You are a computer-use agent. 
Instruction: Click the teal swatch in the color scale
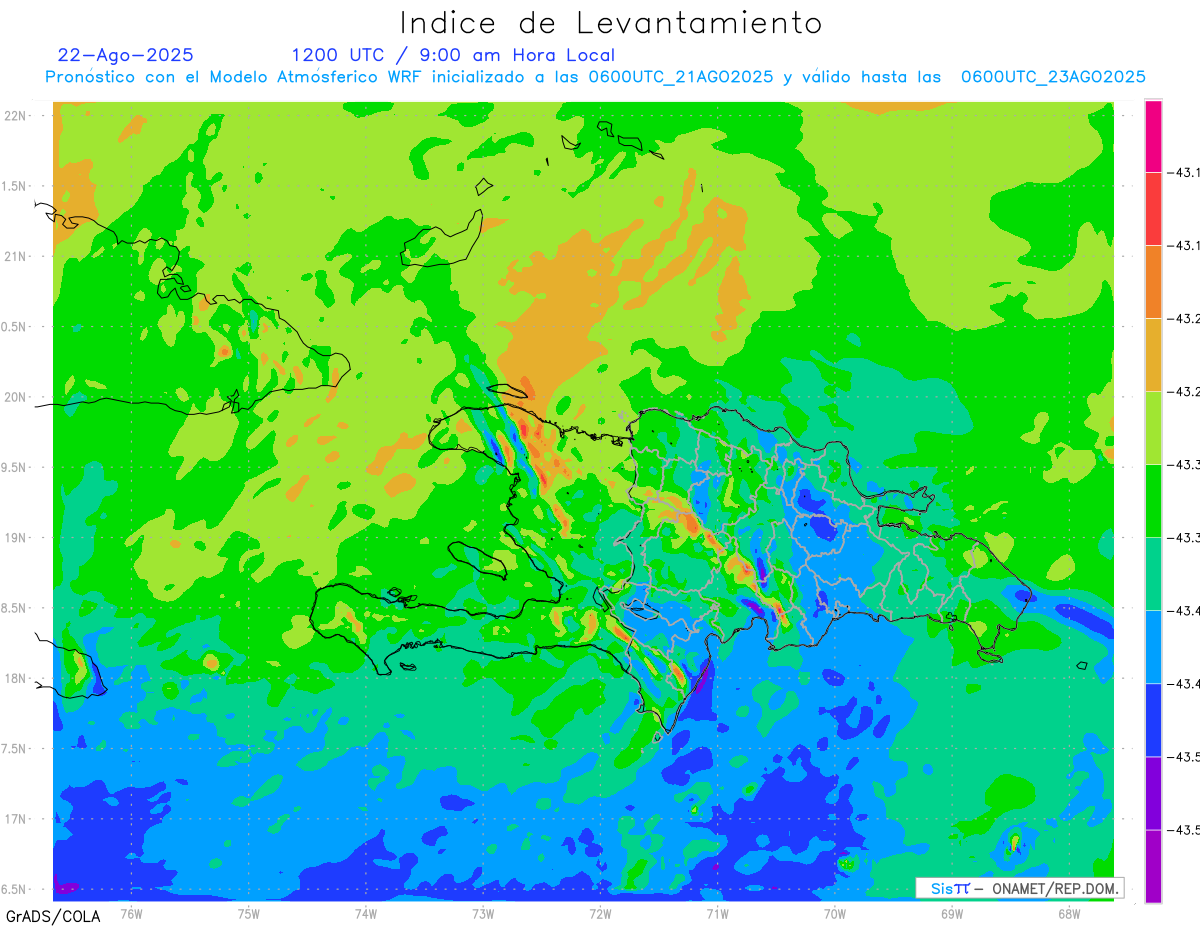[1153, 574]
